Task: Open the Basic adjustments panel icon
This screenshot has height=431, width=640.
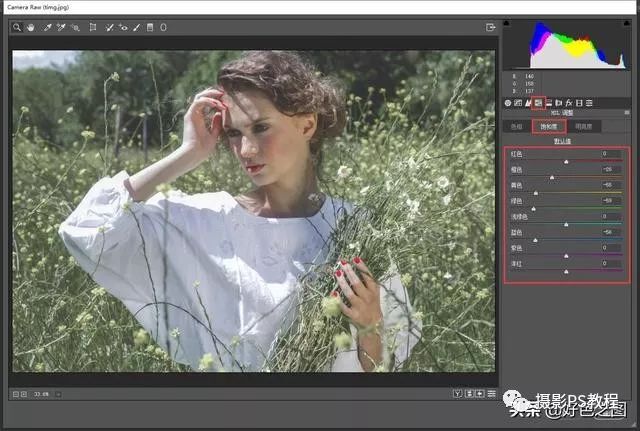Action: pos(508,103)
